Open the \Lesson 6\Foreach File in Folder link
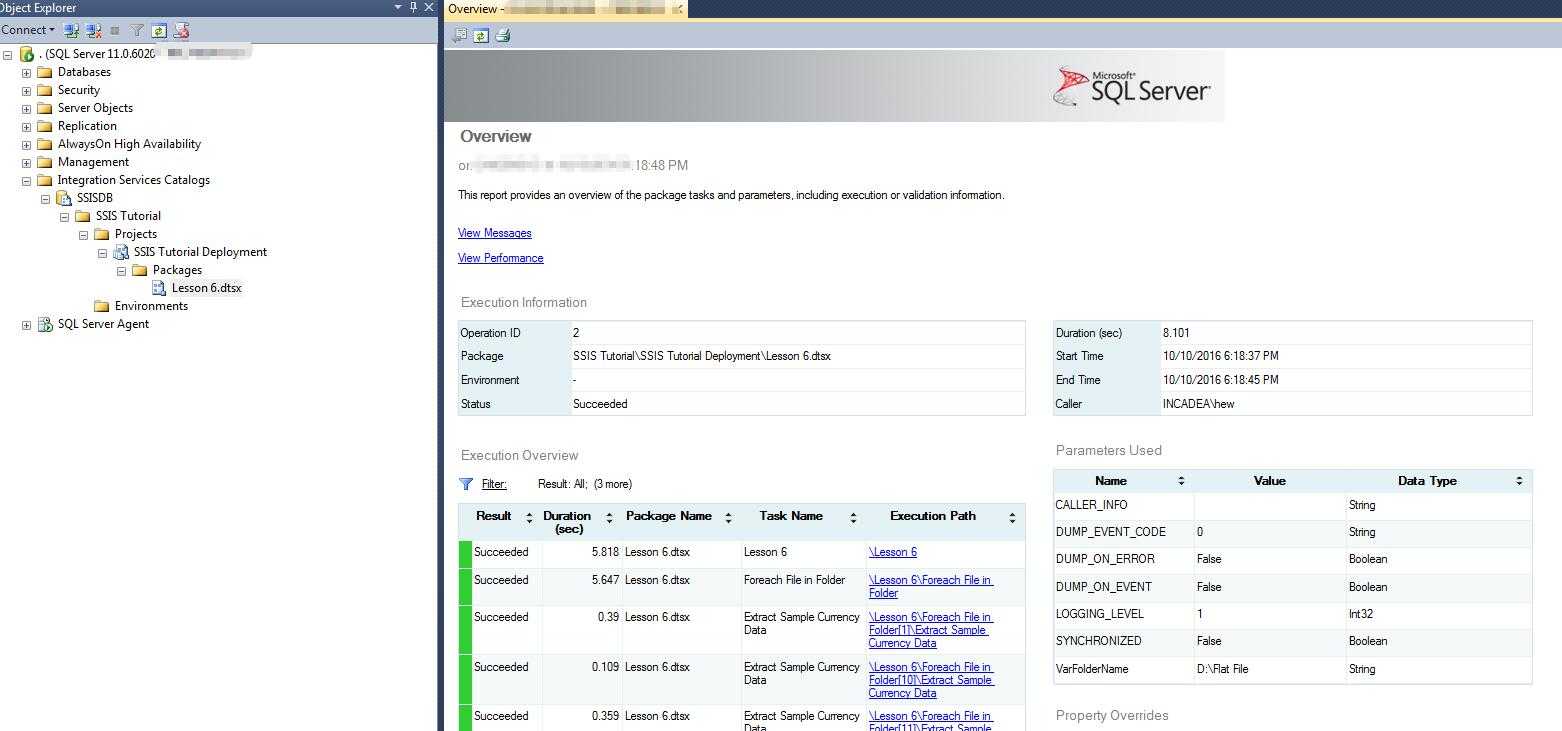 (931, 586)
